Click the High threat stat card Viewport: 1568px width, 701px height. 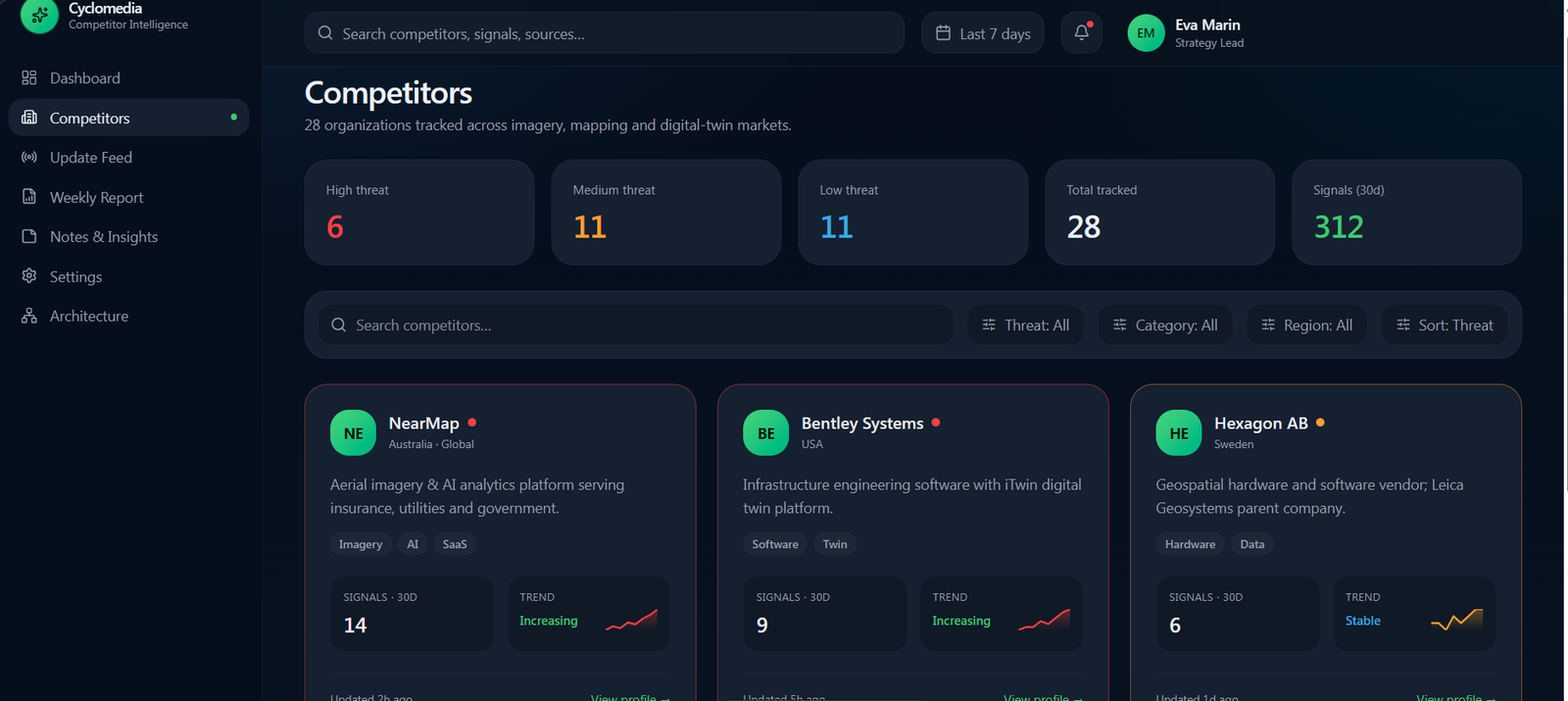(x=419, y=212)
